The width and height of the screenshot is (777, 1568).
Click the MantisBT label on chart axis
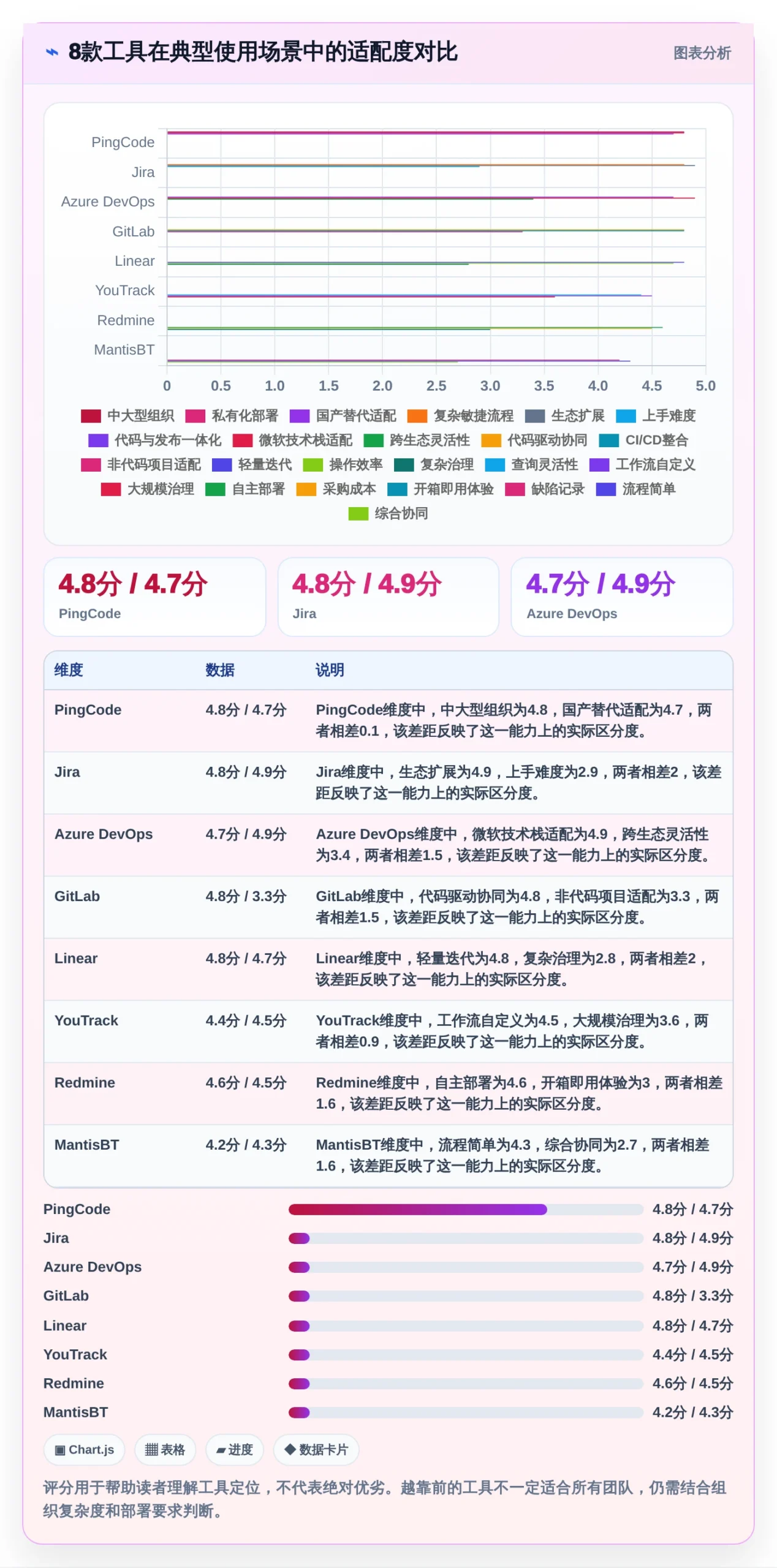pos(124,350)
